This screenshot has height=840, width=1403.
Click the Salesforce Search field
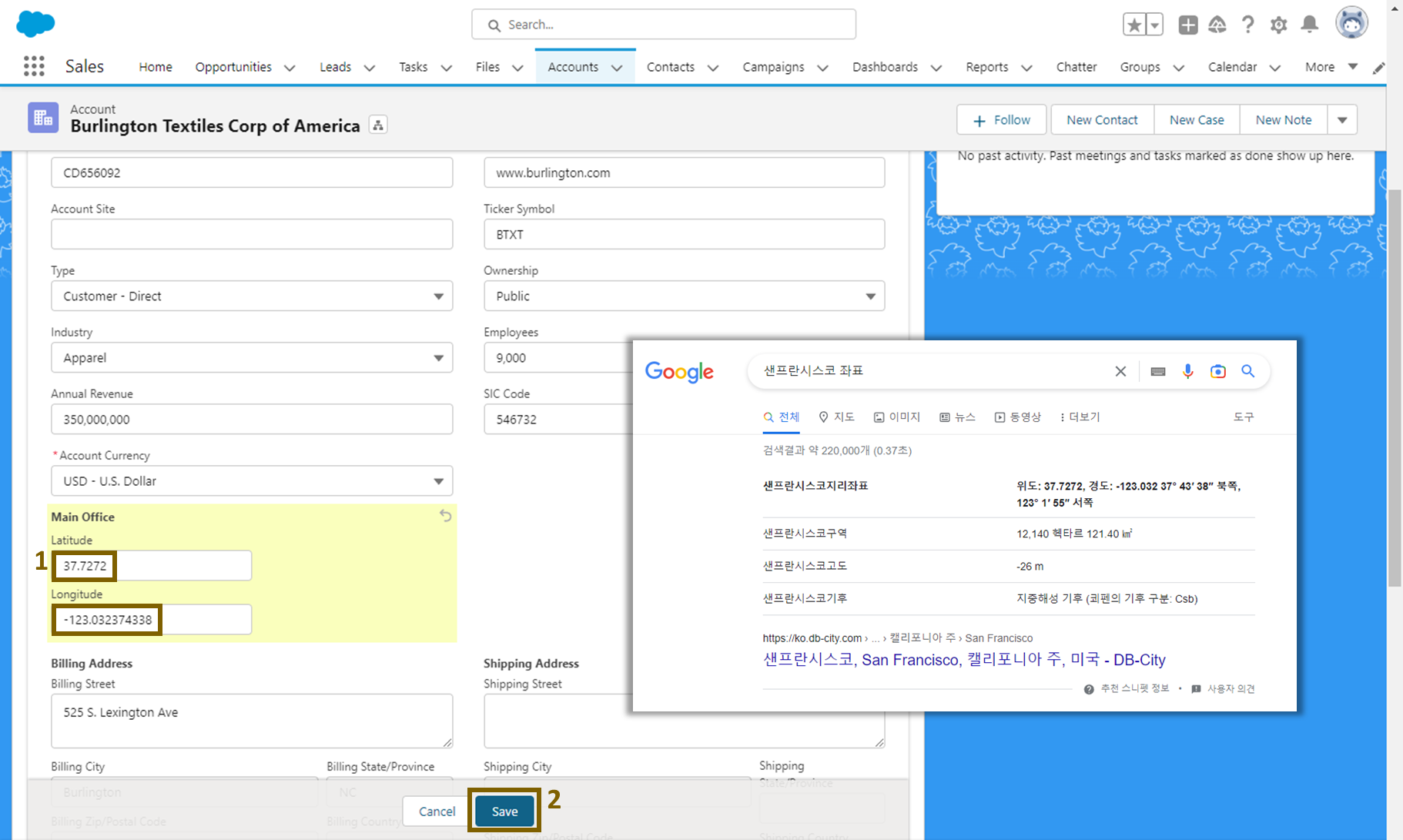(x=664, y=25)
